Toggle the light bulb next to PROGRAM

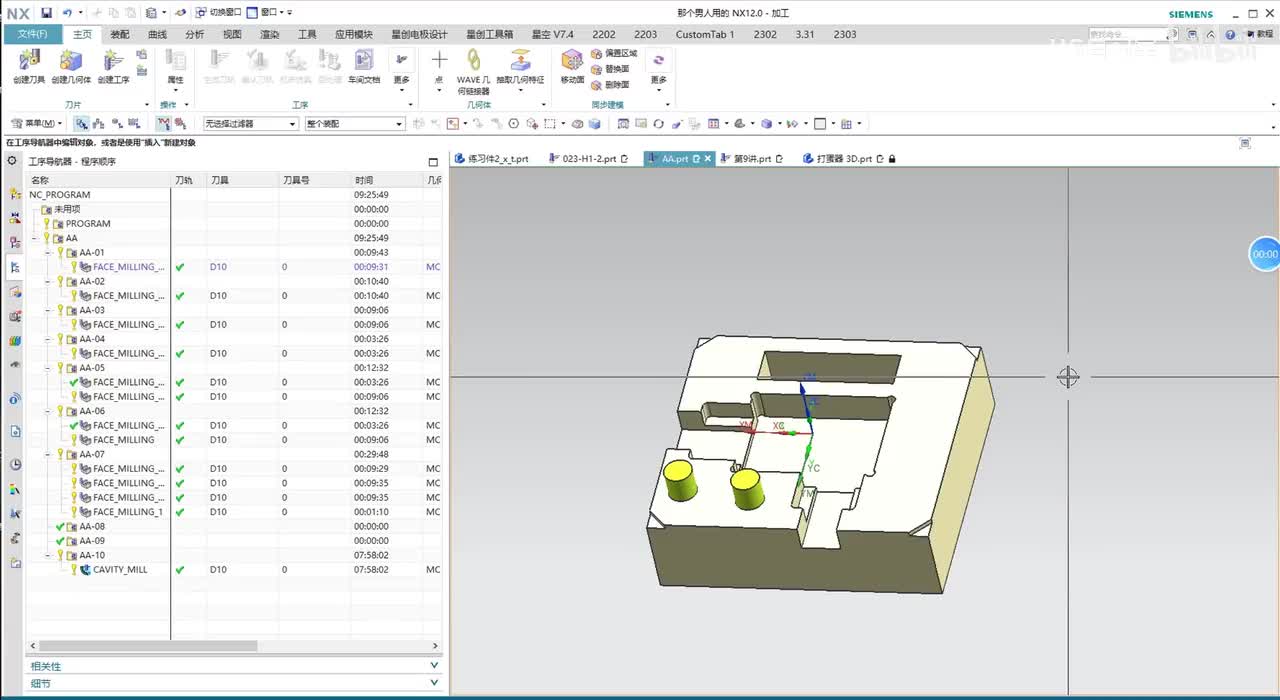point(46,224)
